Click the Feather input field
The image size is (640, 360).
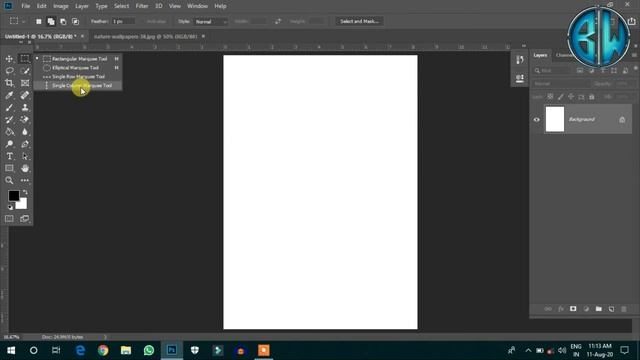[x=123, y=21]
